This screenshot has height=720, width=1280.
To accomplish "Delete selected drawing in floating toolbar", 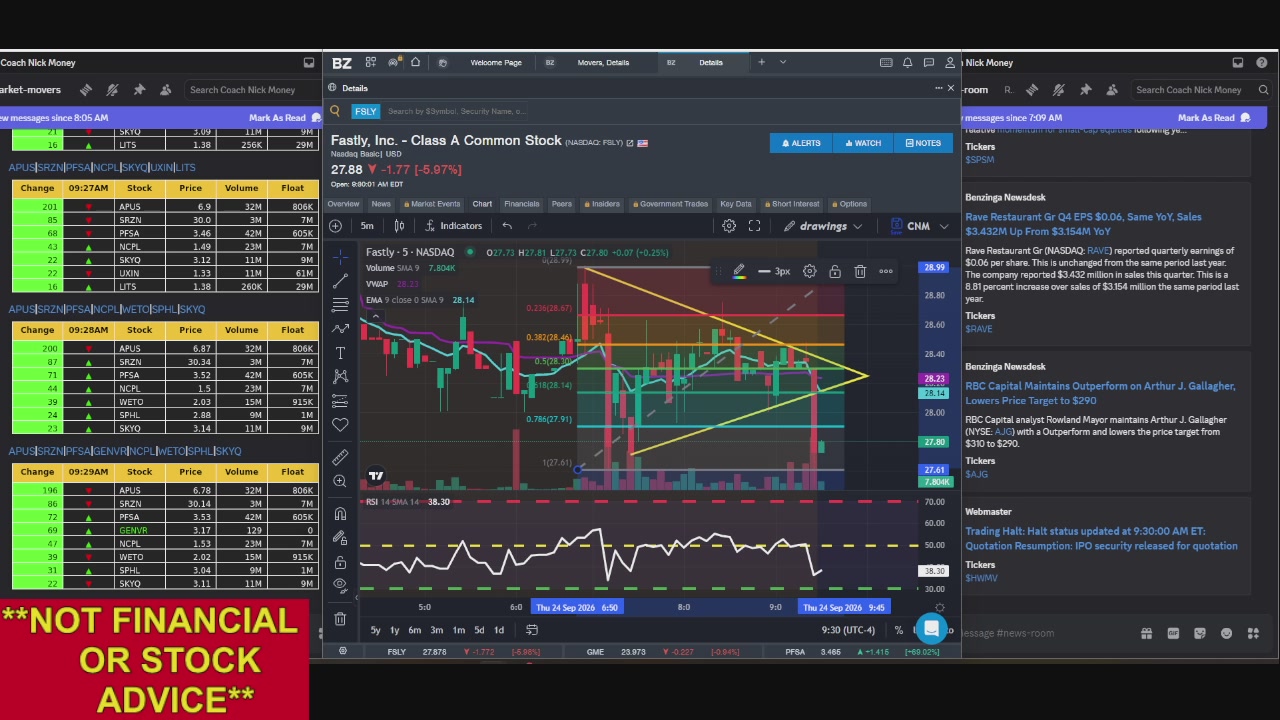I will tap(860, 271).
